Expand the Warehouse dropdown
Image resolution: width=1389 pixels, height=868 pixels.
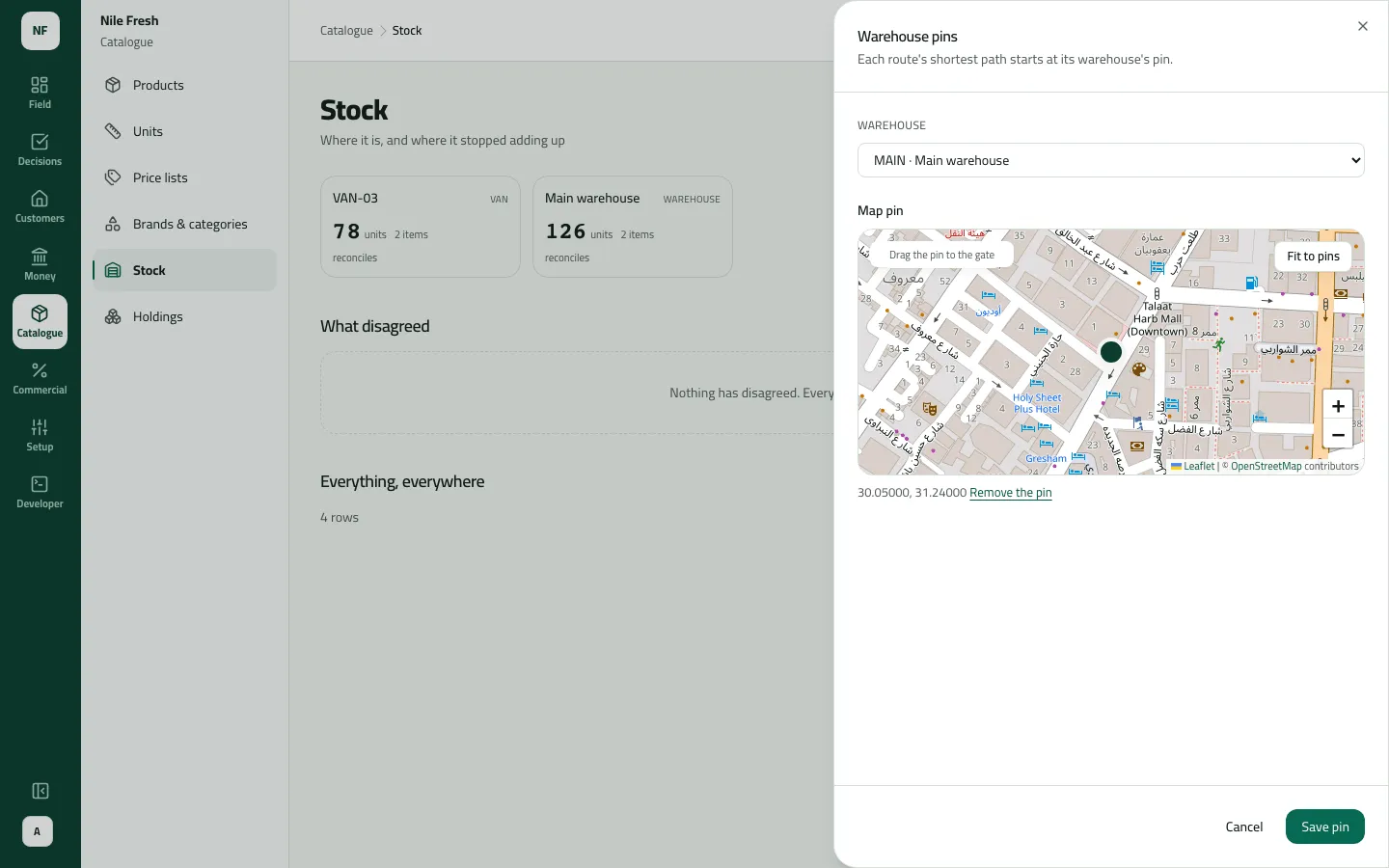point(1111,160)
